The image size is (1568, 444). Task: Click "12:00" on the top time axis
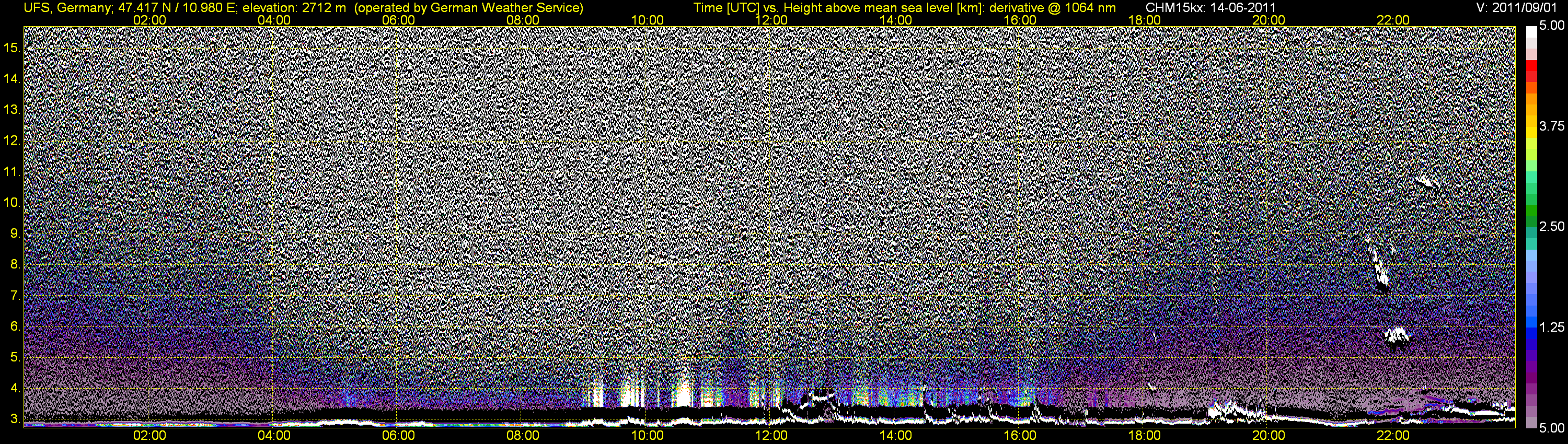point(771,20)
